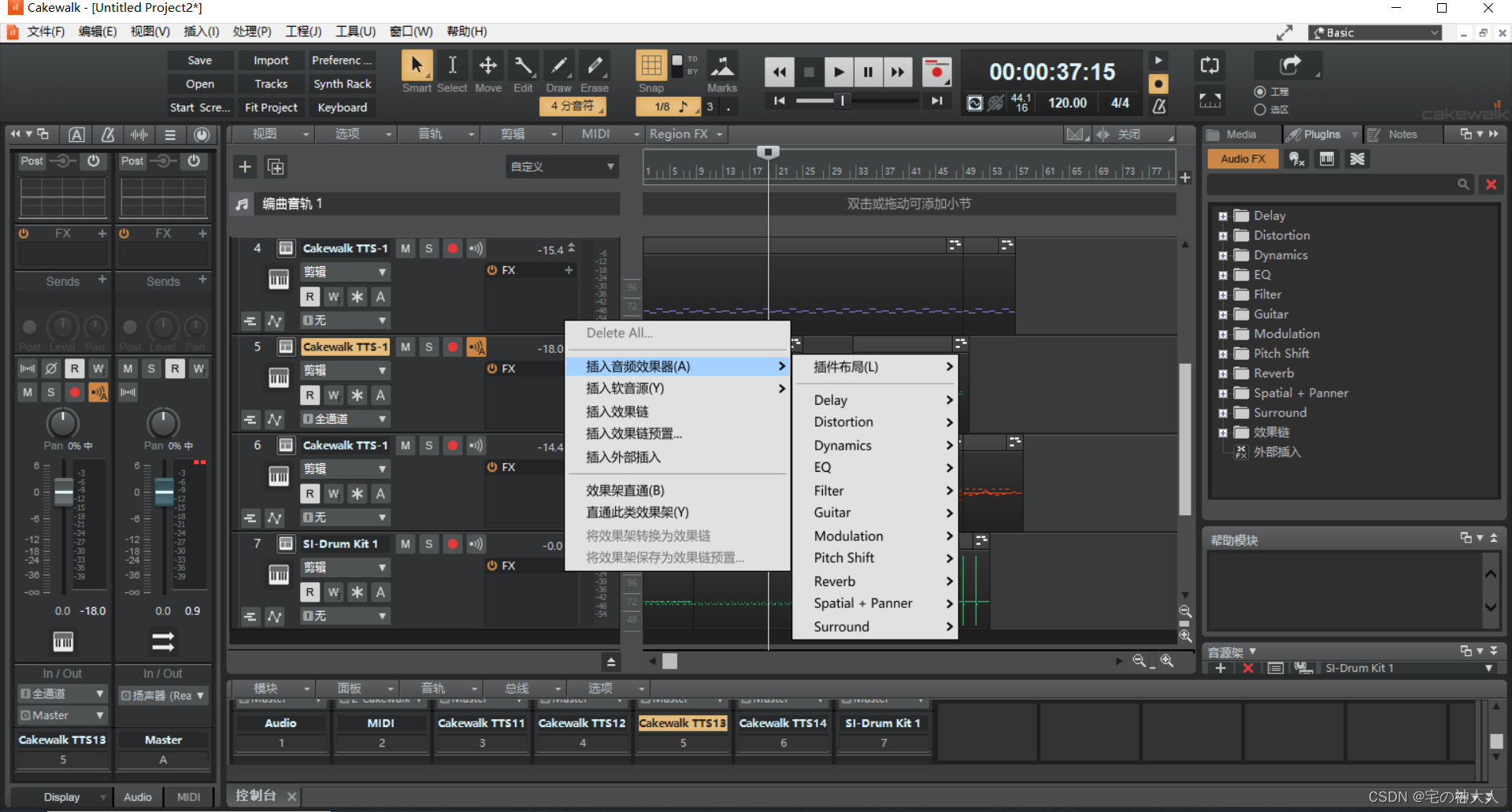Click the duplicate track icon

(276, 167)
